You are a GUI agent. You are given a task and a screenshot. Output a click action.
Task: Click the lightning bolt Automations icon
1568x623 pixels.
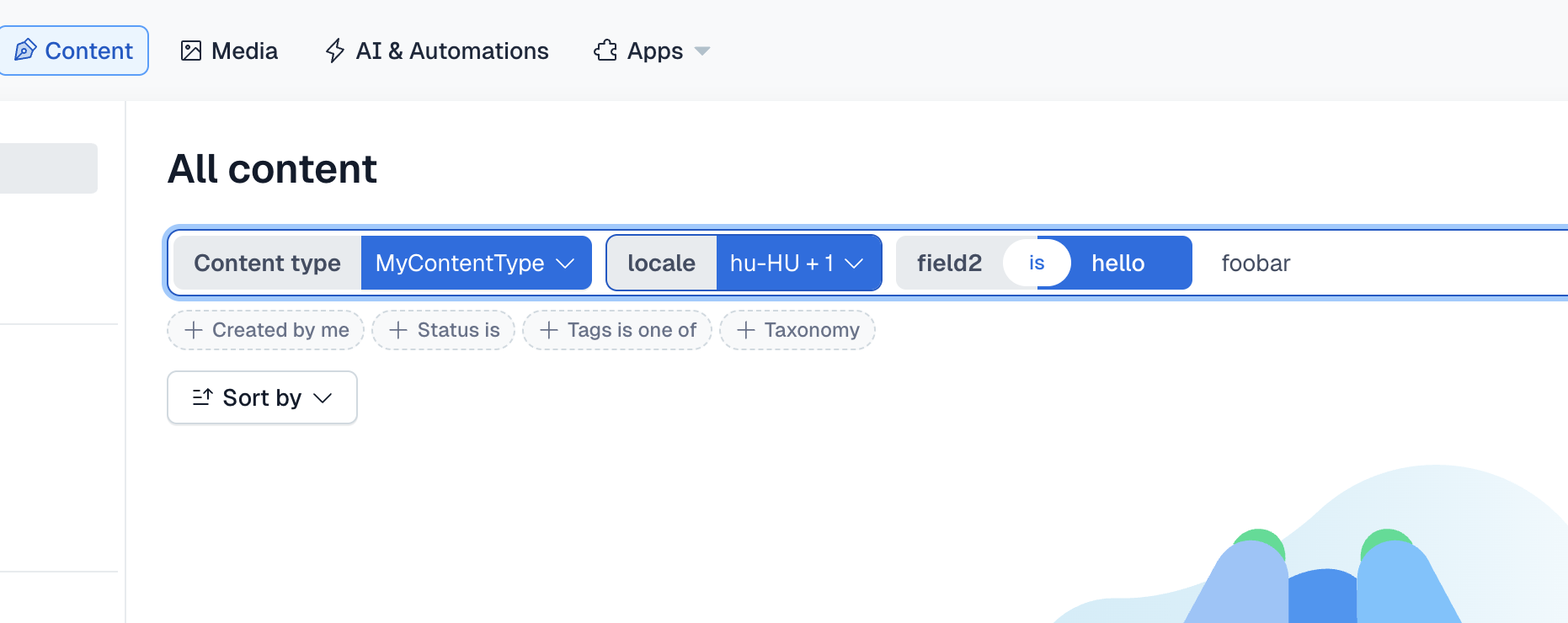click(335, 51)
